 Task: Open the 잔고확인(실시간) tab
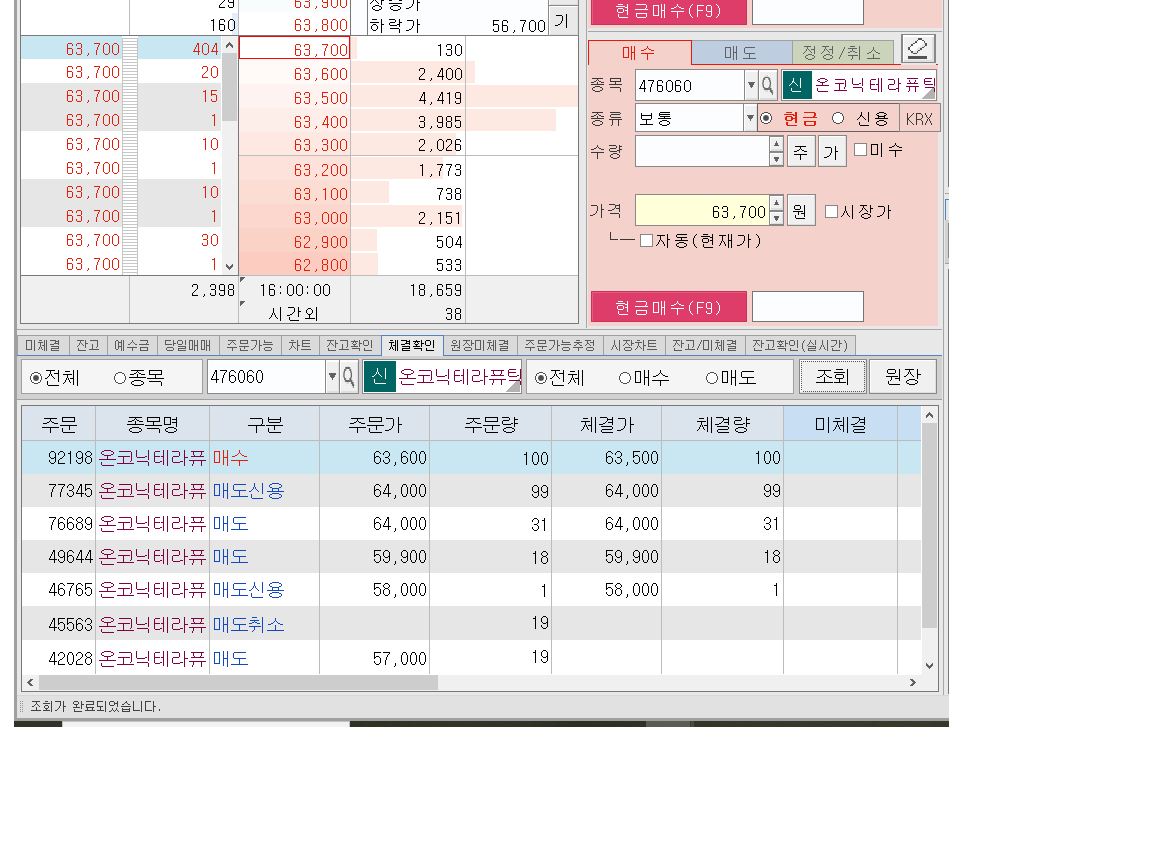800,345
